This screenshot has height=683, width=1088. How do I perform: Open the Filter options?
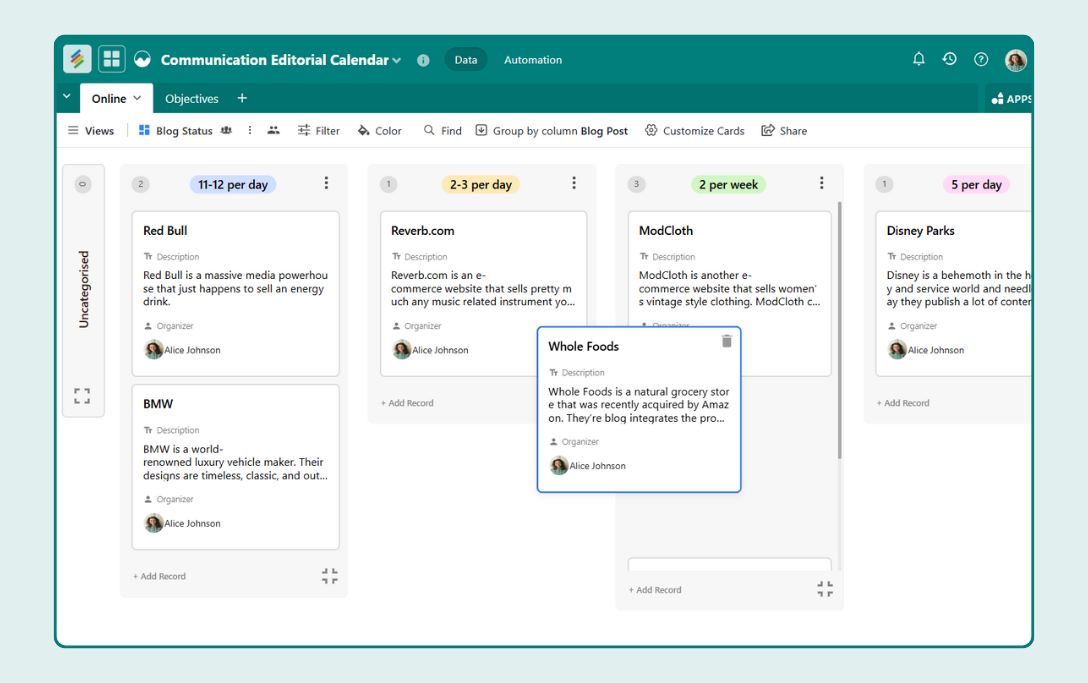point(318,130)
